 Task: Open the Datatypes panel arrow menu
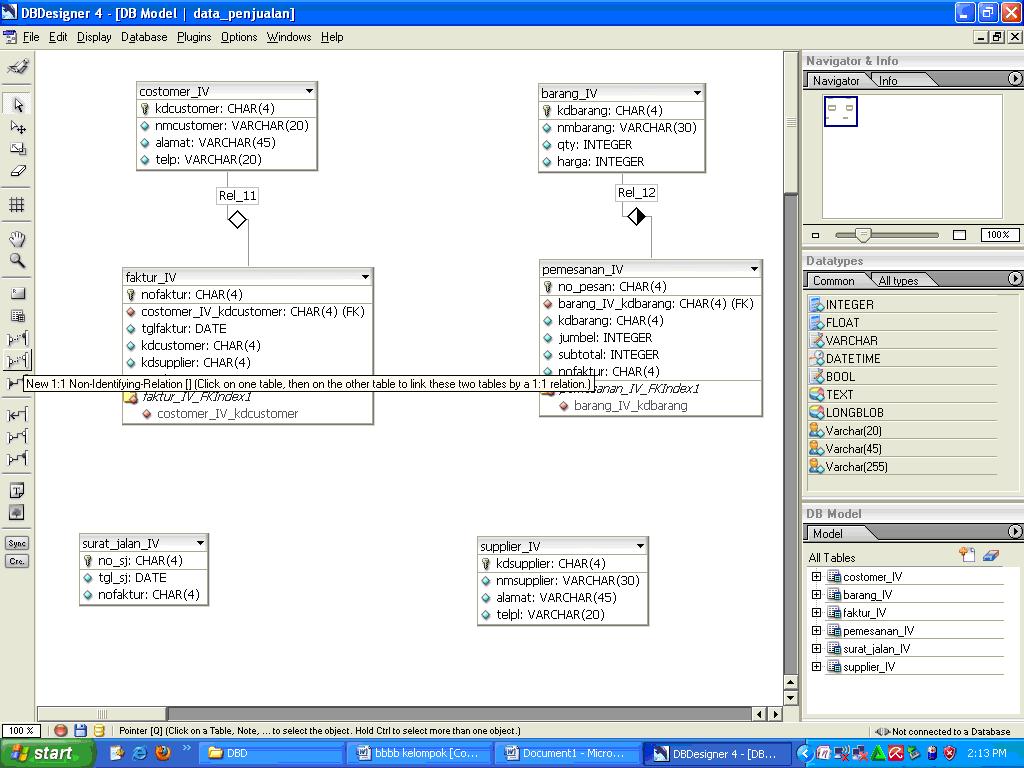(x=1014, y=278)
